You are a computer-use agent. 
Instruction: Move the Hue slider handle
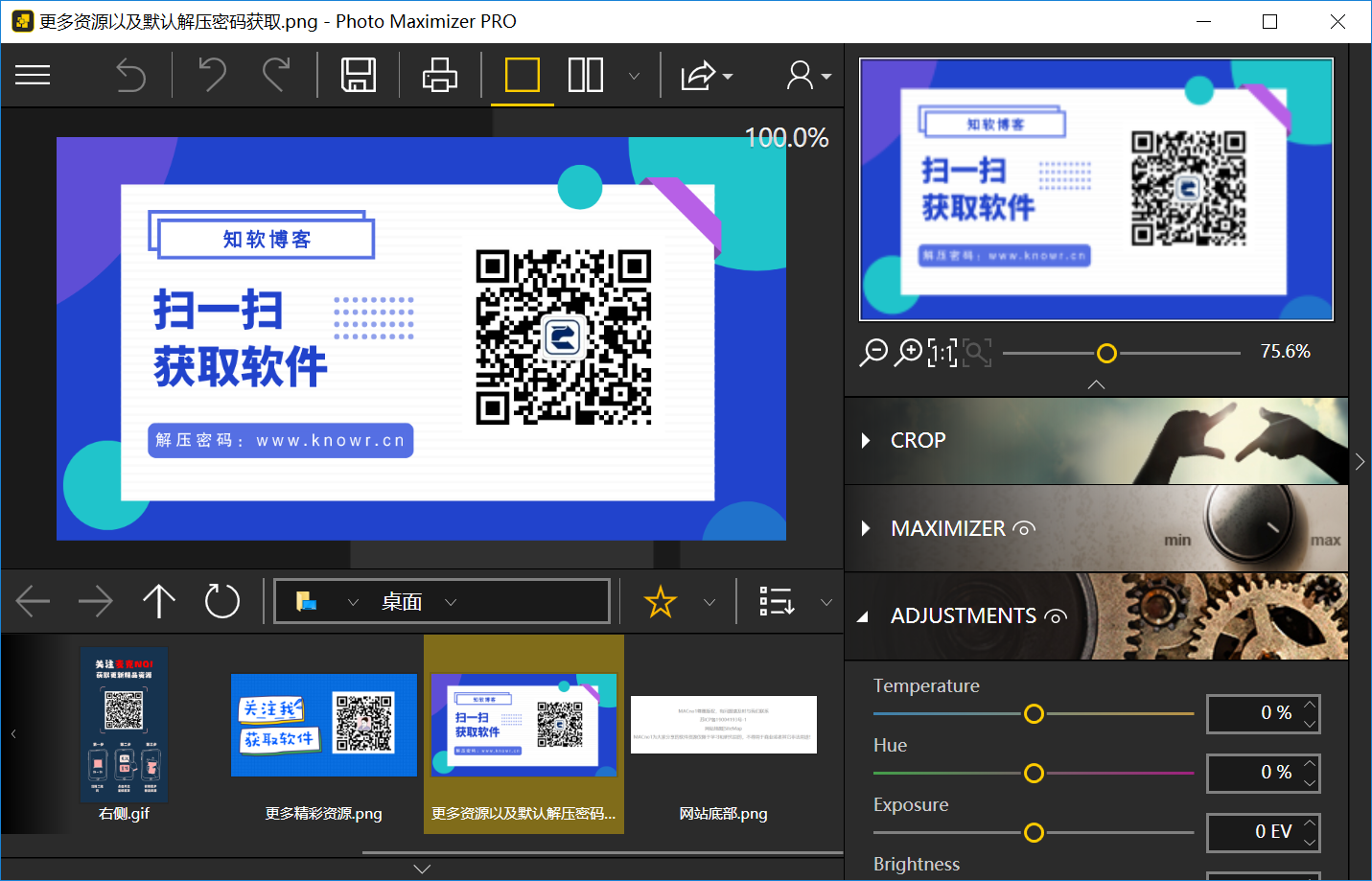point(1034,774)
